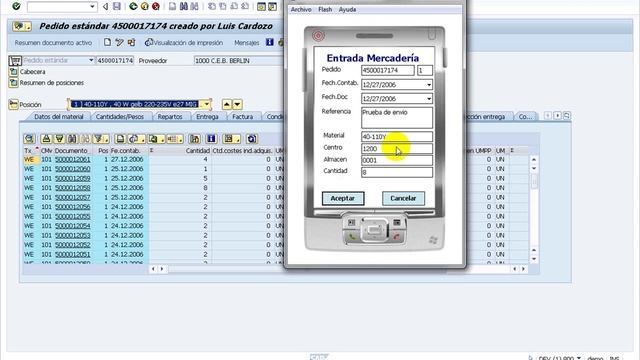Switch to Entrega tab
The height and width of the screenshot is (360, 640).
pos(207,116)
